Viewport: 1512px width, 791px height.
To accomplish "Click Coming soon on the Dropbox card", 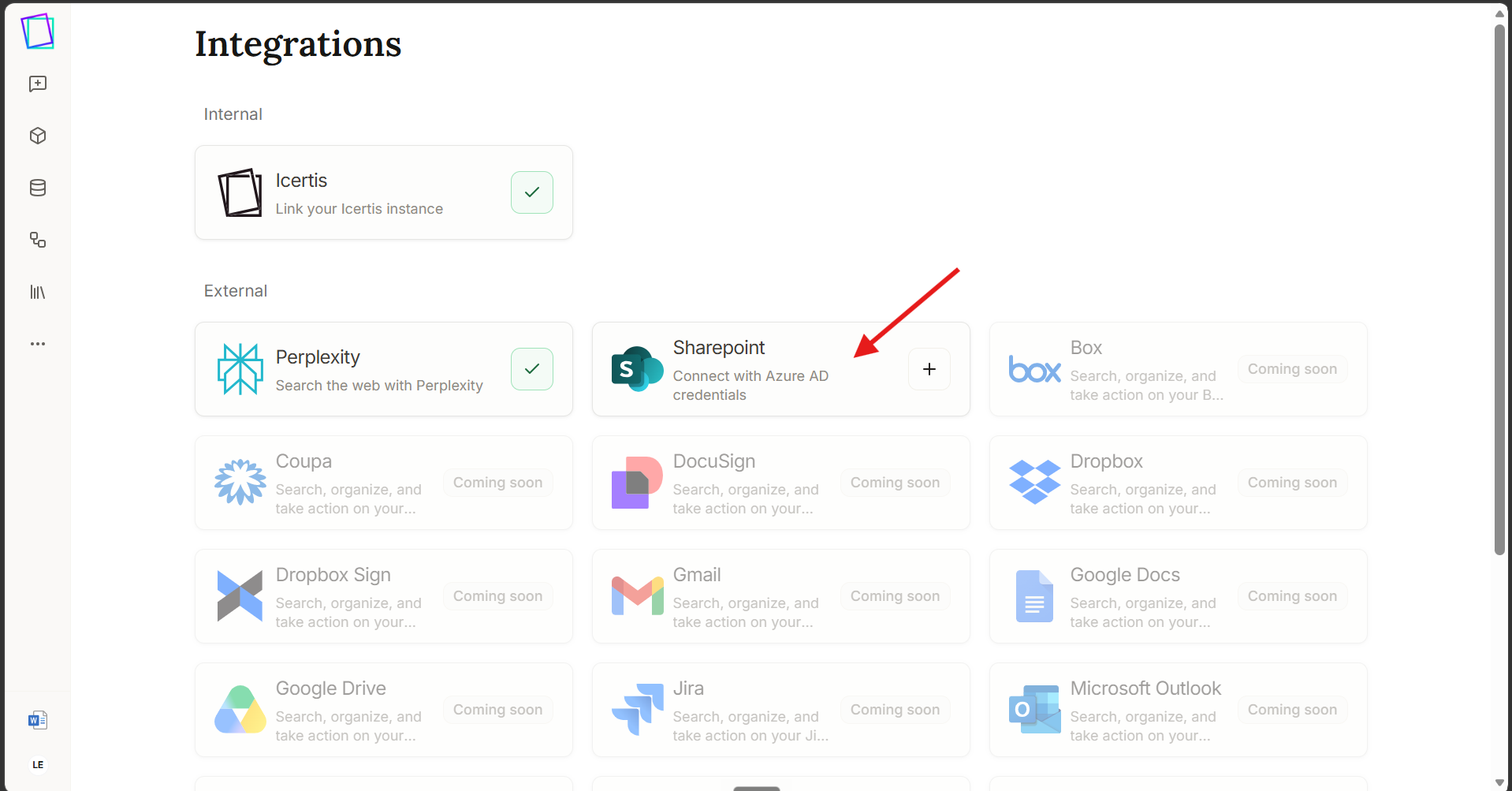I will (x=1292, y=483).
